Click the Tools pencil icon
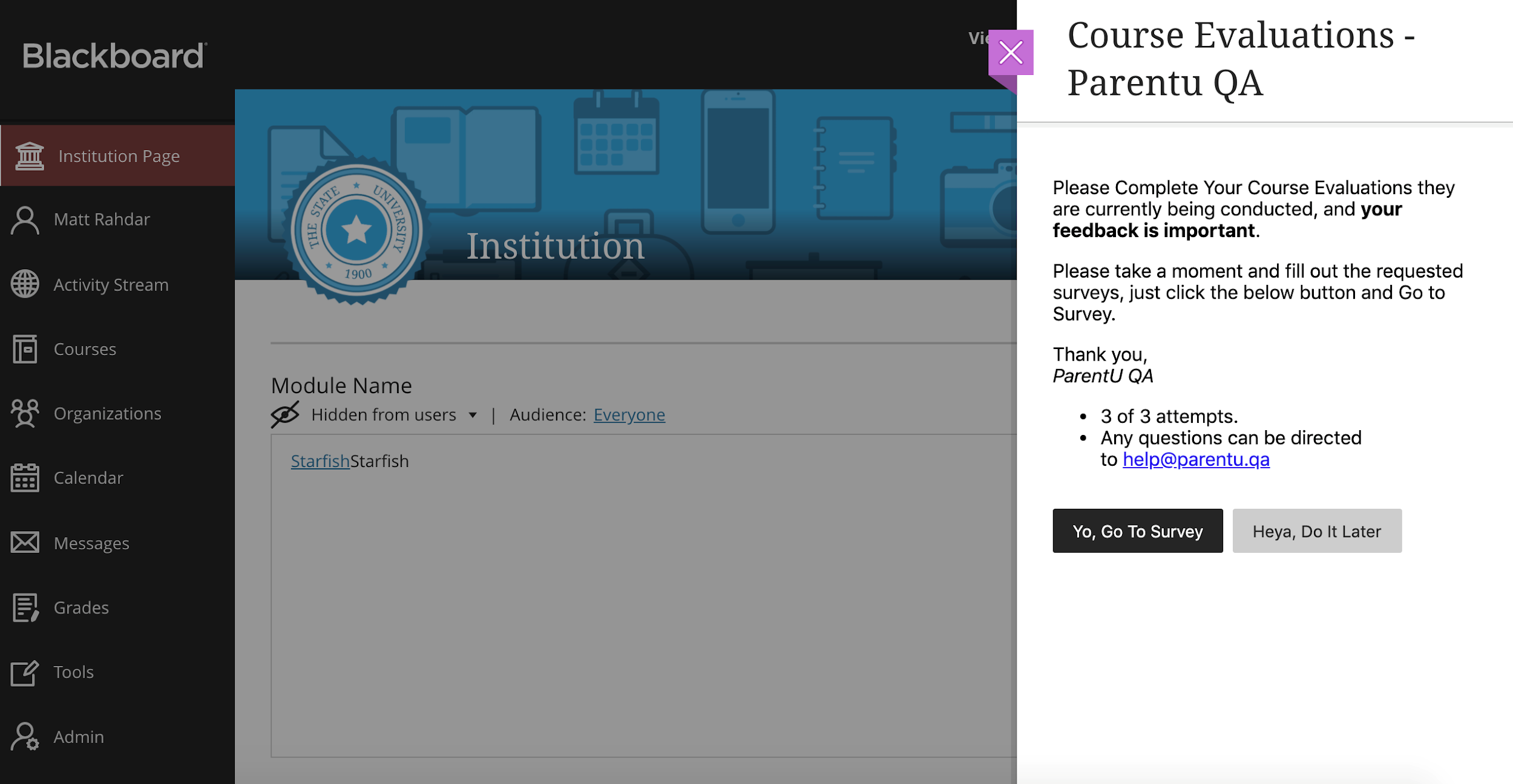This screenshot has width=1513, height=784. [x=25, y=672]
